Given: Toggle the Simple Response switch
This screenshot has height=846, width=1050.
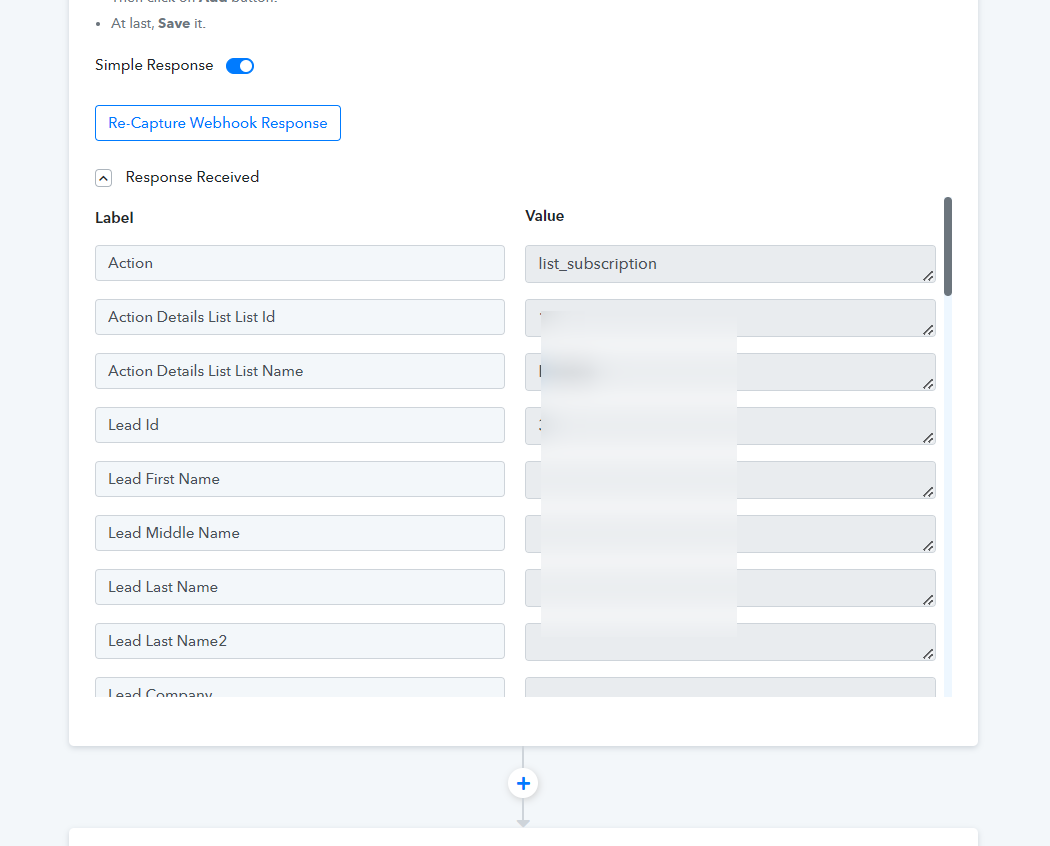Looking at the screenshot, I should click(x=240, y=66).
